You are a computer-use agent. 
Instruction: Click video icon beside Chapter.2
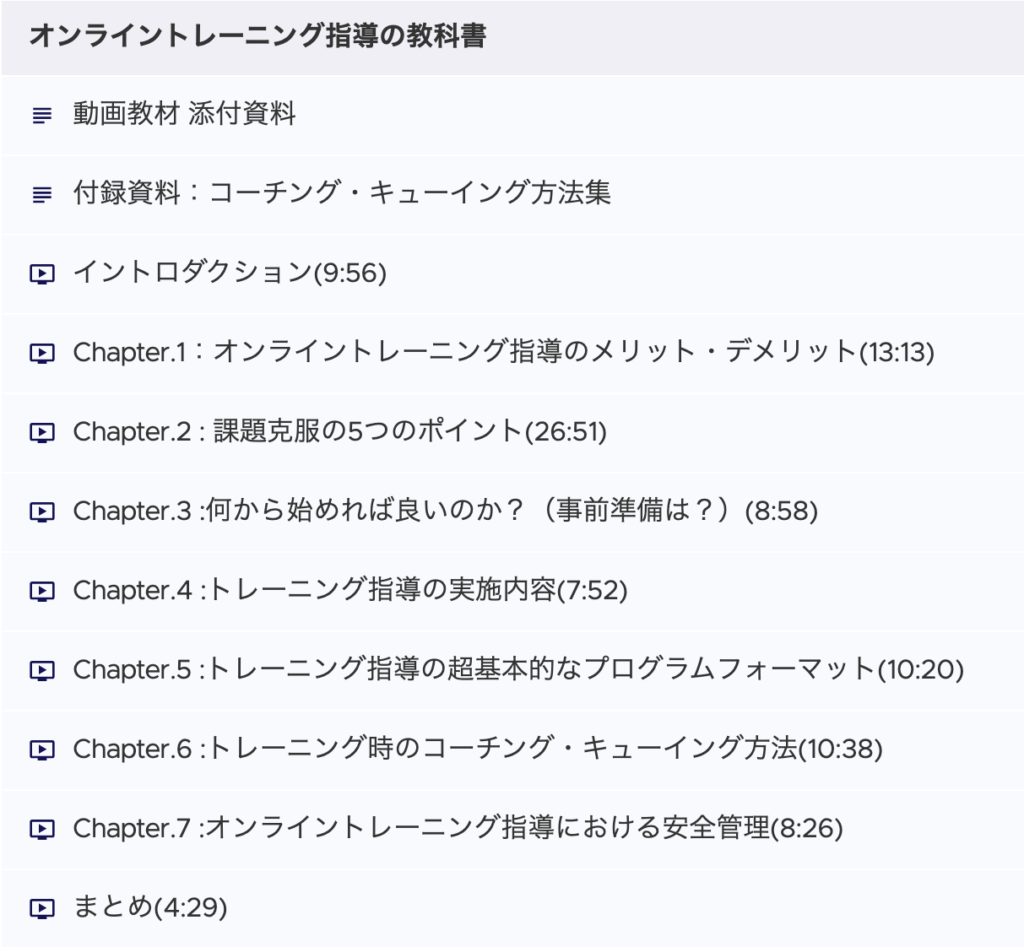[x=42, y=432]
